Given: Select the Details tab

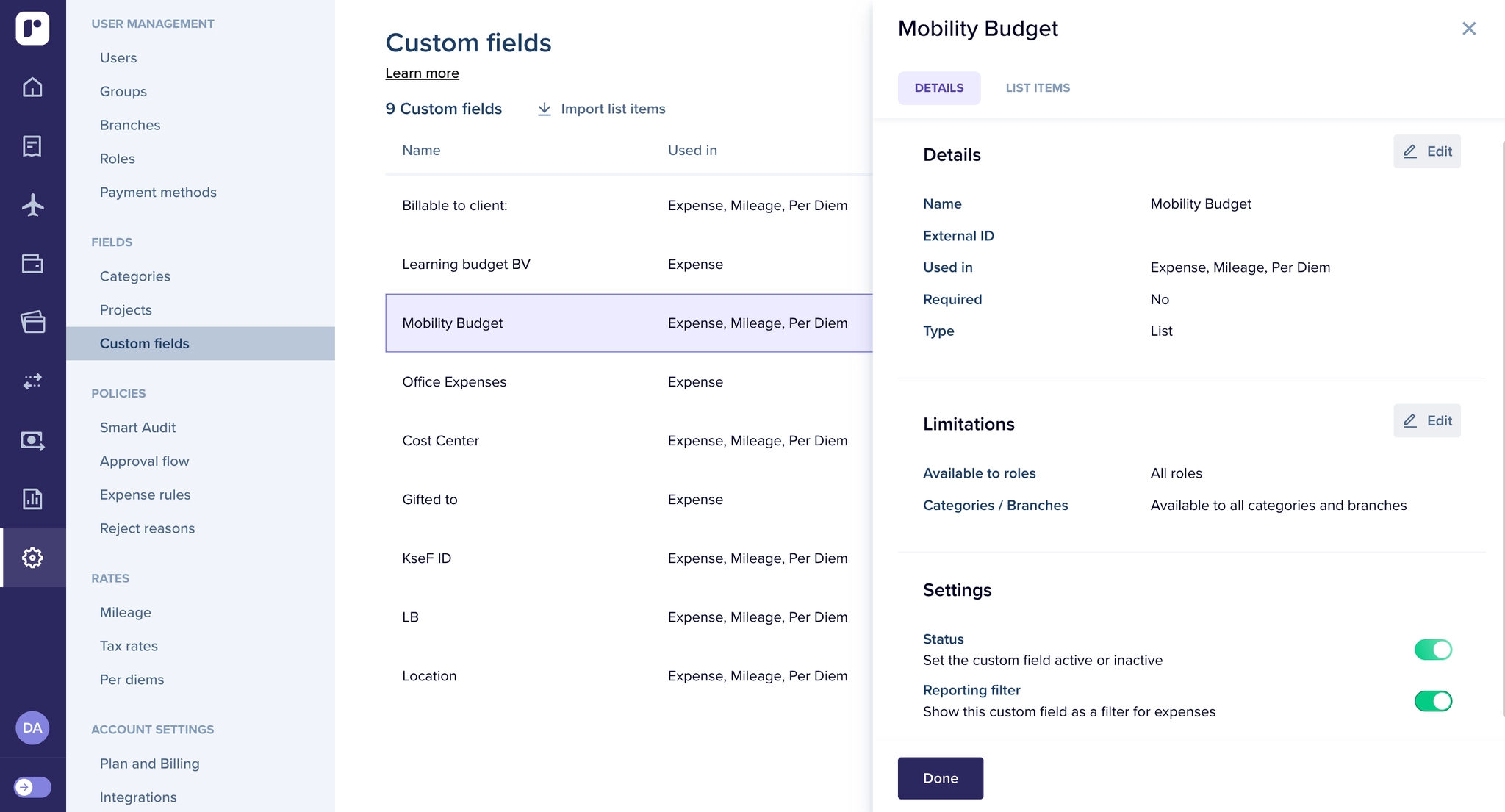Looking at the screenshot, I should [x=939, y=87].
